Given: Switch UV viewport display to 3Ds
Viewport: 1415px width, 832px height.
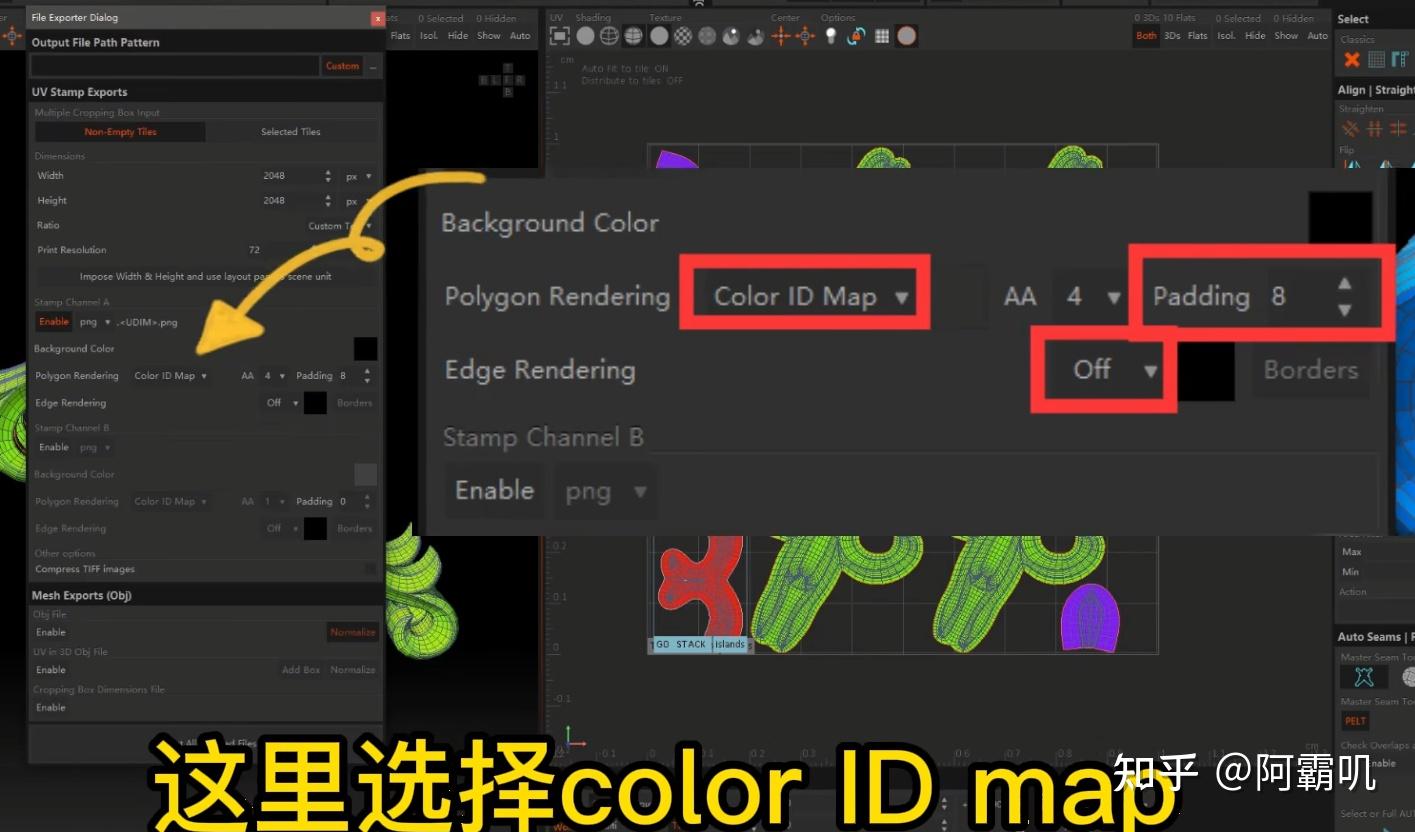Looking at the screenshot, I should pos(1172,36).
